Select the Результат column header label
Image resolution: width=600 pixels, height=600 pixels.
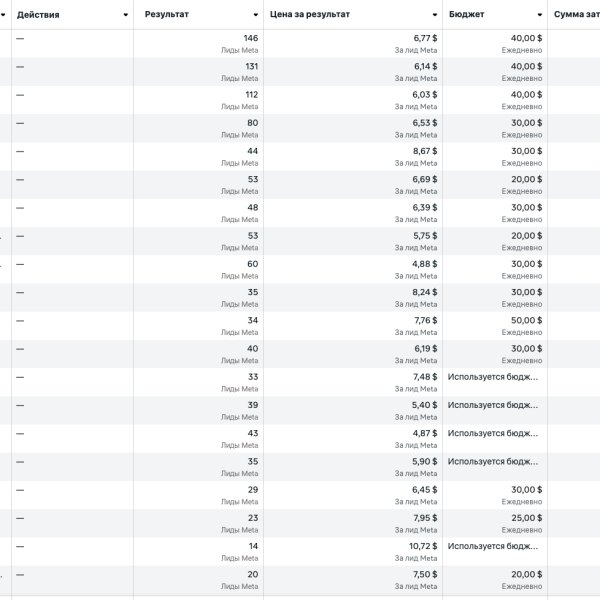coord(167,15)
